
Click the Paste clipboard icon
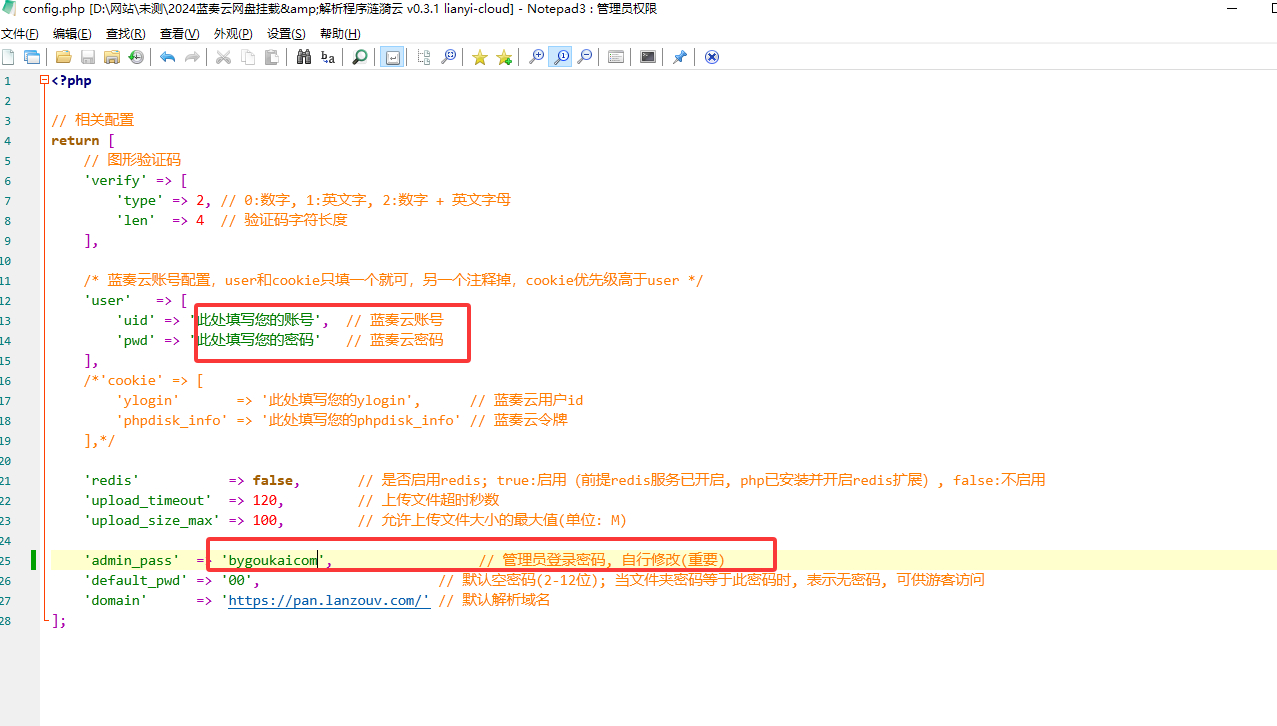coord(271,57)
